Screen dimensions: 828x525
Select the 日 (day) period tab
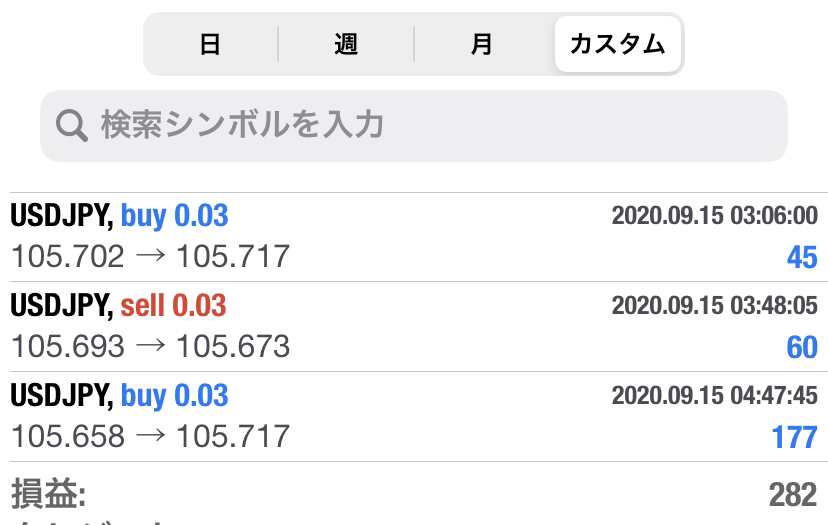tap(210, 44)
